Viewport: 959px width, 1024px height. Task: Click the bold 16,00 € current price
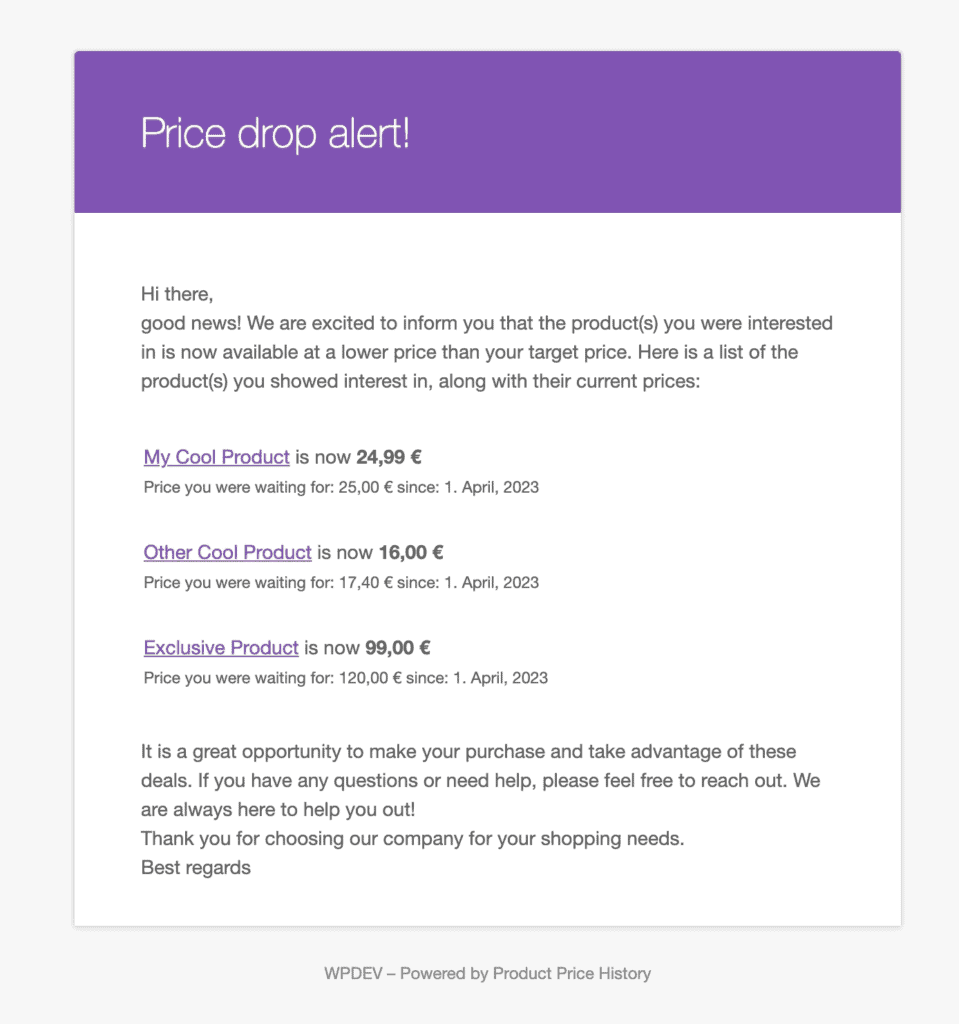(x=411, y=552)
